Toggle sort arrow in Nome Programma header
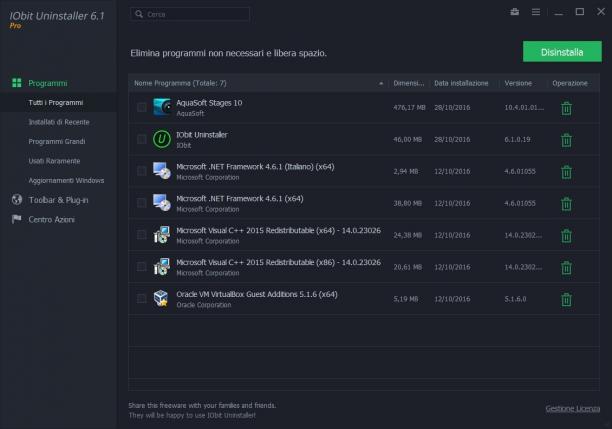This screenshot has height=429, width=612. pos(381,83)
